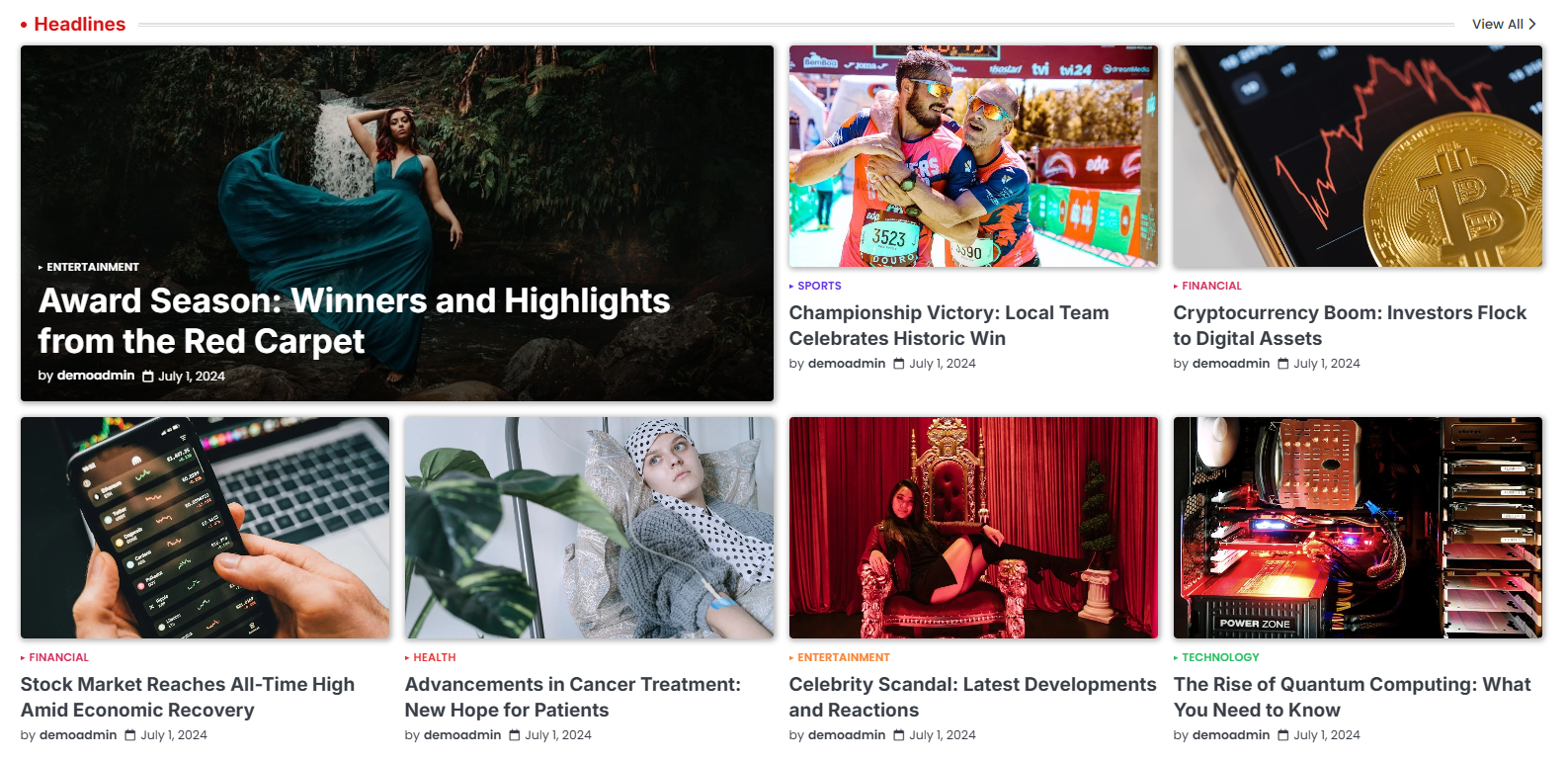
Task: Click calendar icon under Cancer Treatment article
Action: pos(515,735)
